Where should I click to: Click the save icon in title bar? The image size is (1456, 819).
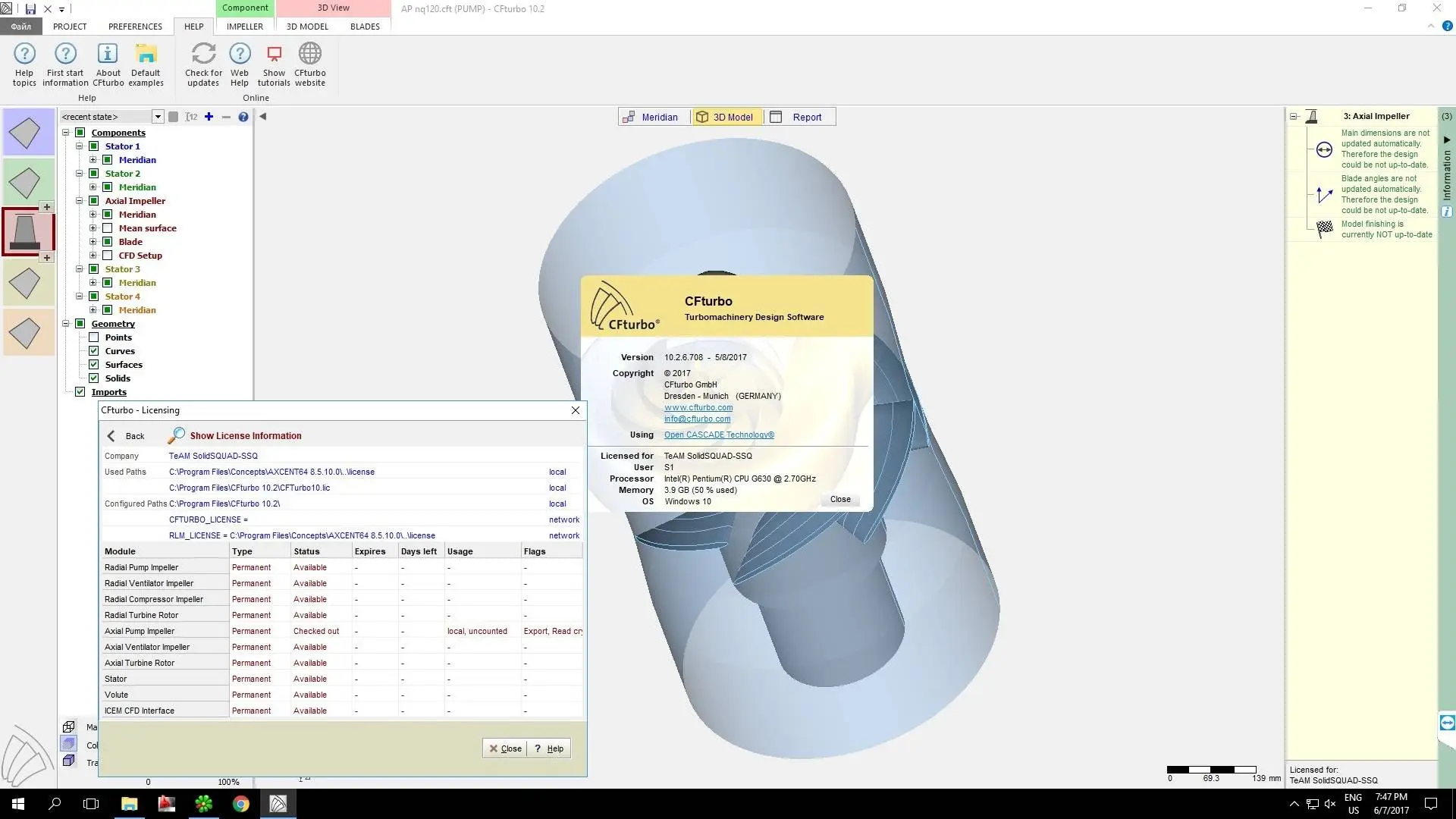30,9
